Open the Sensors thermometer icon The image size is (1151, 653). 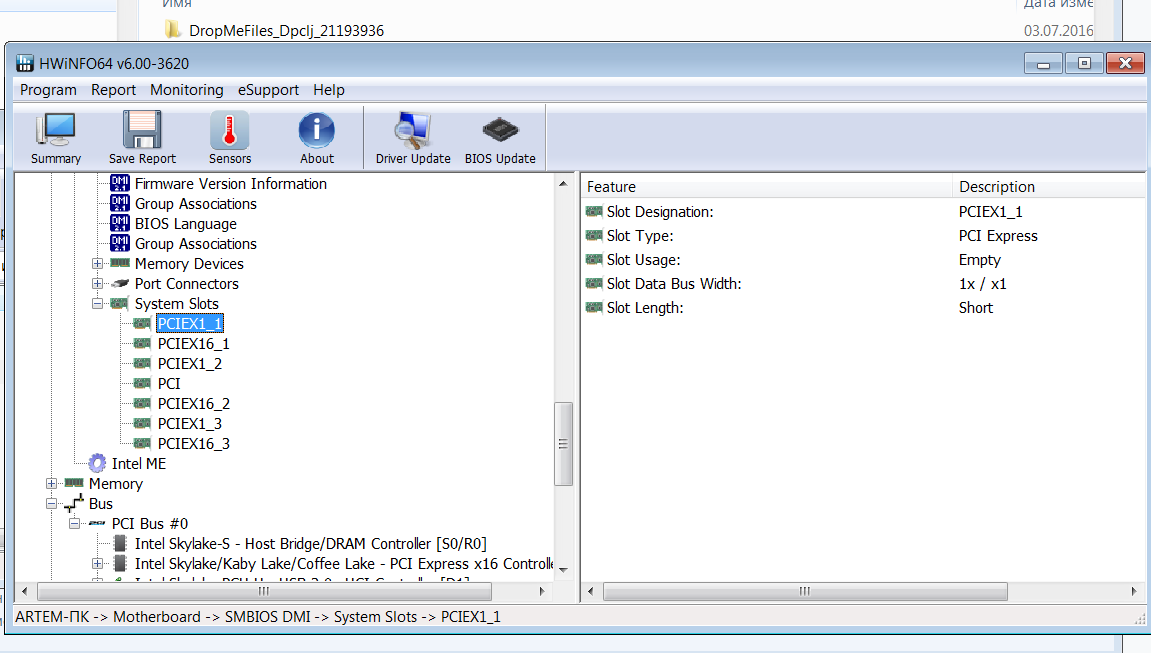click(x=230, y=130)
